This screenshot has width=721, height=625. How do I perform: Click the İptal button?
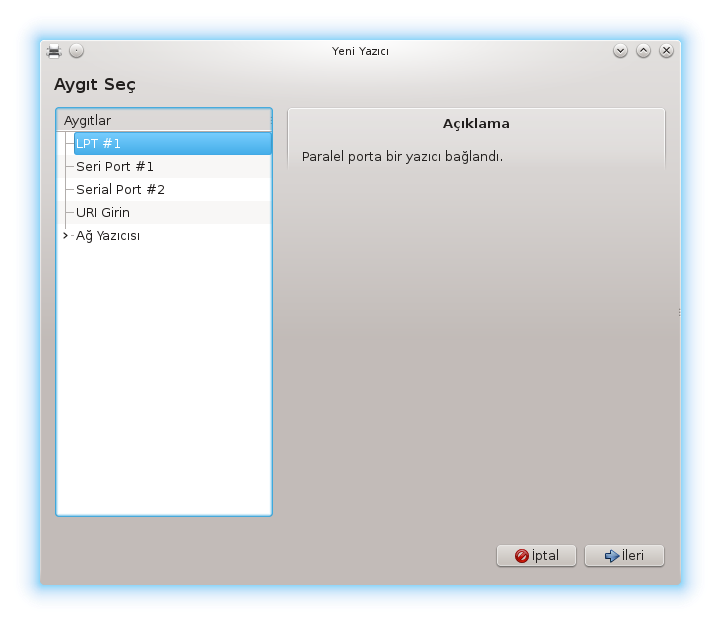[536, 556]
